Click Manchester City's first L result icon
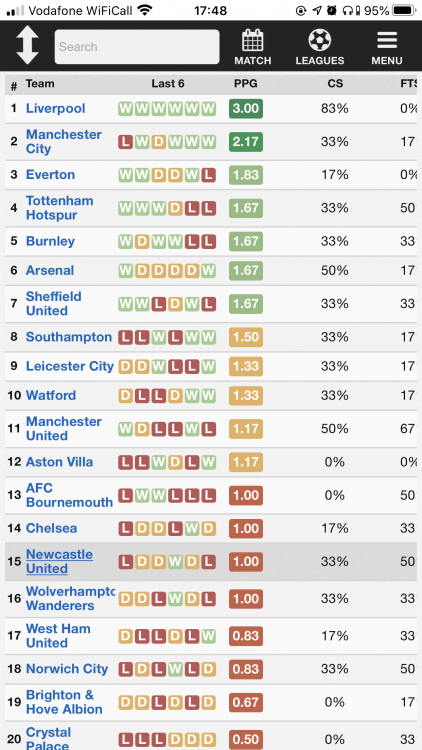422x750 pixels. [125, 142]
